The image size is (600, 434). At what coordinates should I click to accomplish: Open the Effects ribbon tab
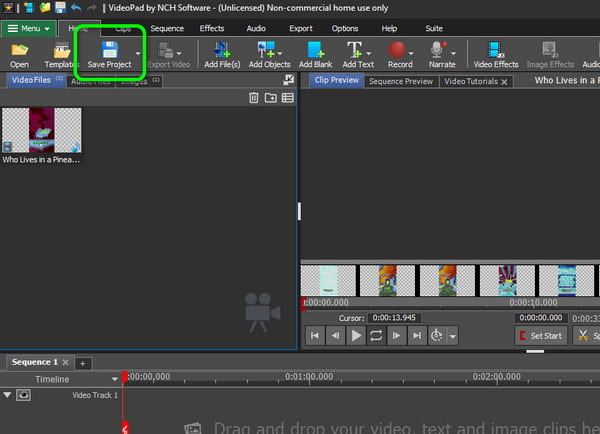[x=212, y=28]
